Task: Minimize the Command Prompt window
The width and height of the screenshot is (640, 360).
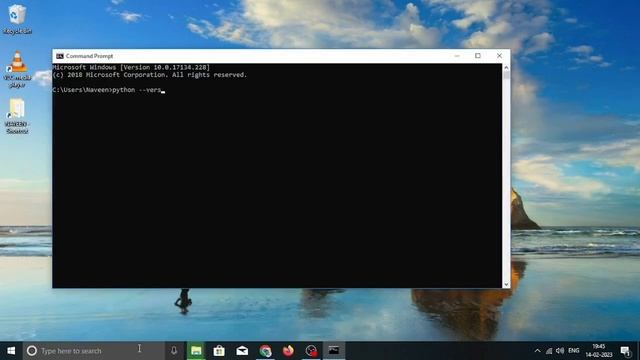Action: [x=457, y=56]
